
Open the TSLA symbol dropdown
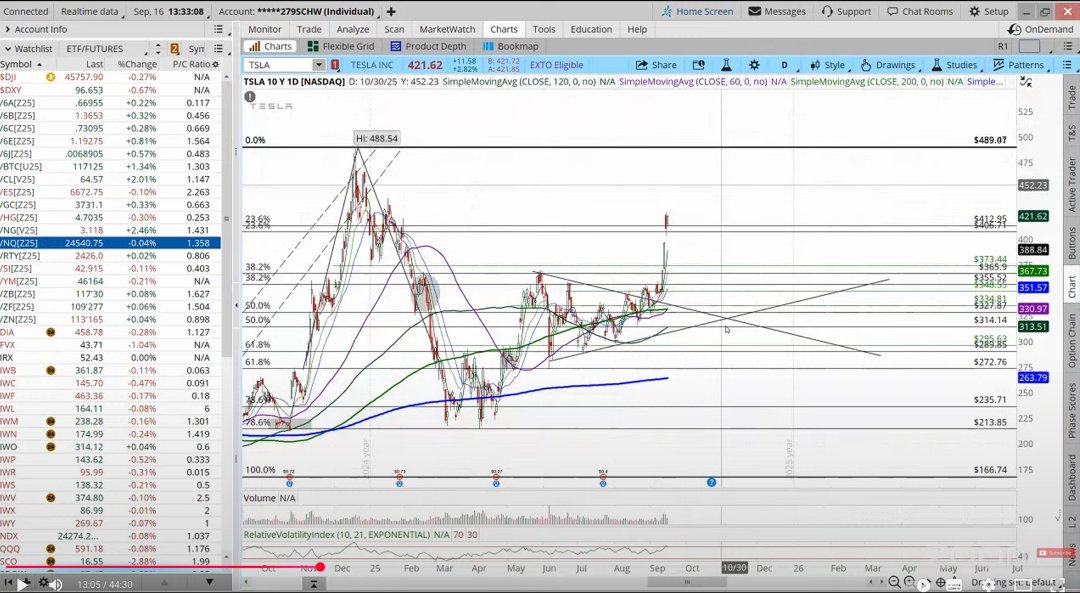[x=318, y=65]
